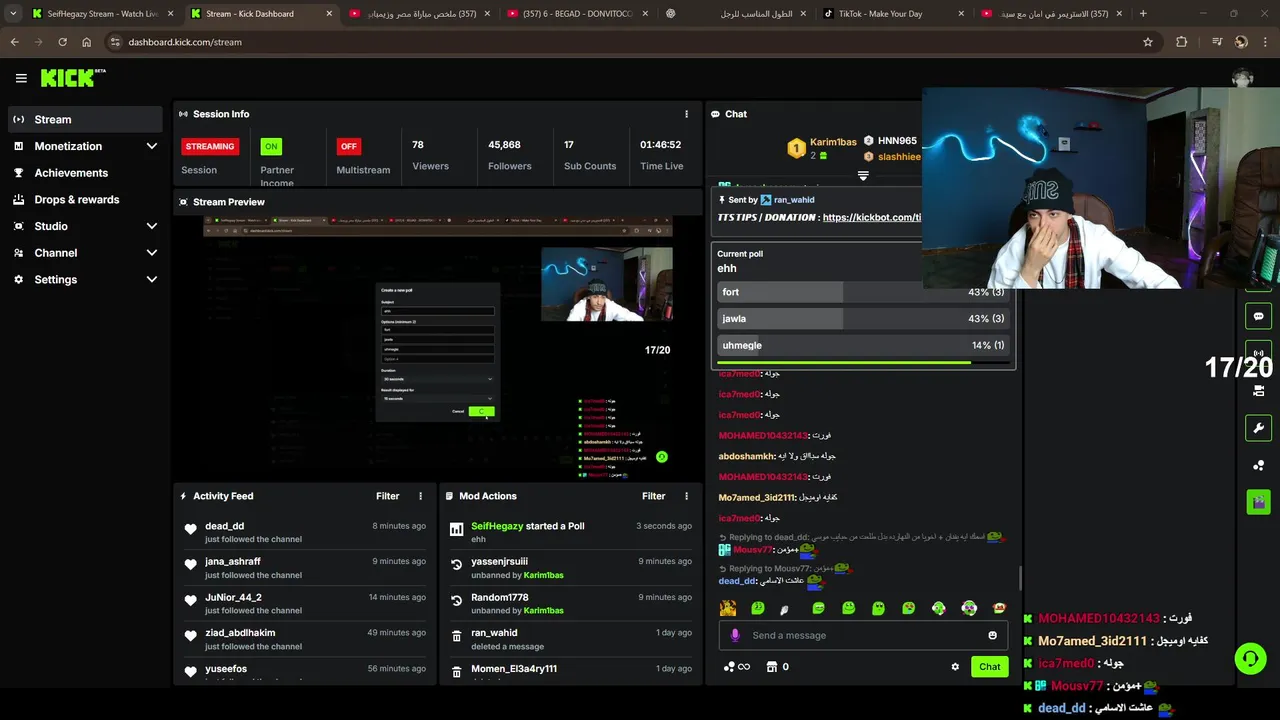Open the Session Info three-dot menu
This screenshot has width=1280, height=720.
[x=686, y=114]
